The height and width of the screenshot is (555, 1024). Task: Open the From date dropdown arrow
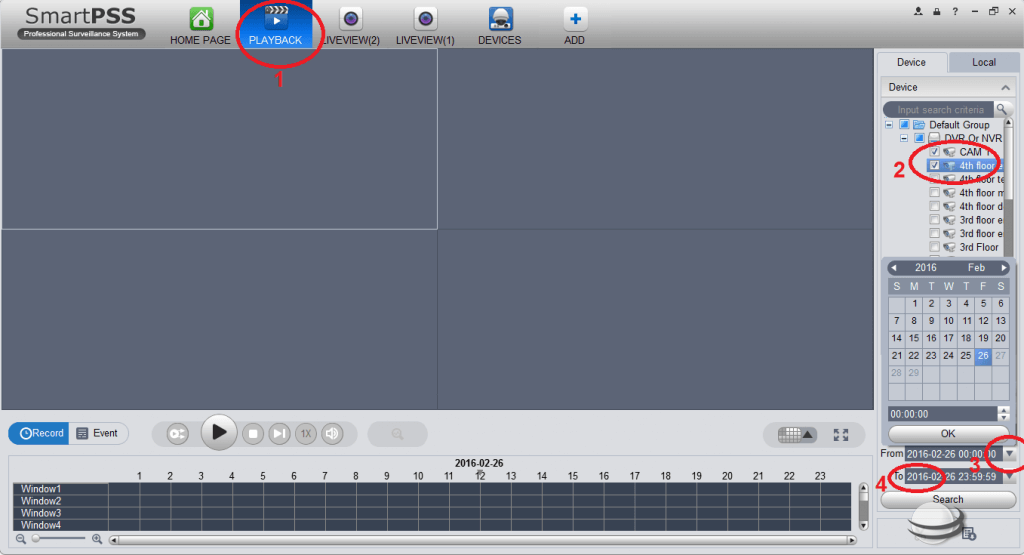click(x=1010, y=454)
